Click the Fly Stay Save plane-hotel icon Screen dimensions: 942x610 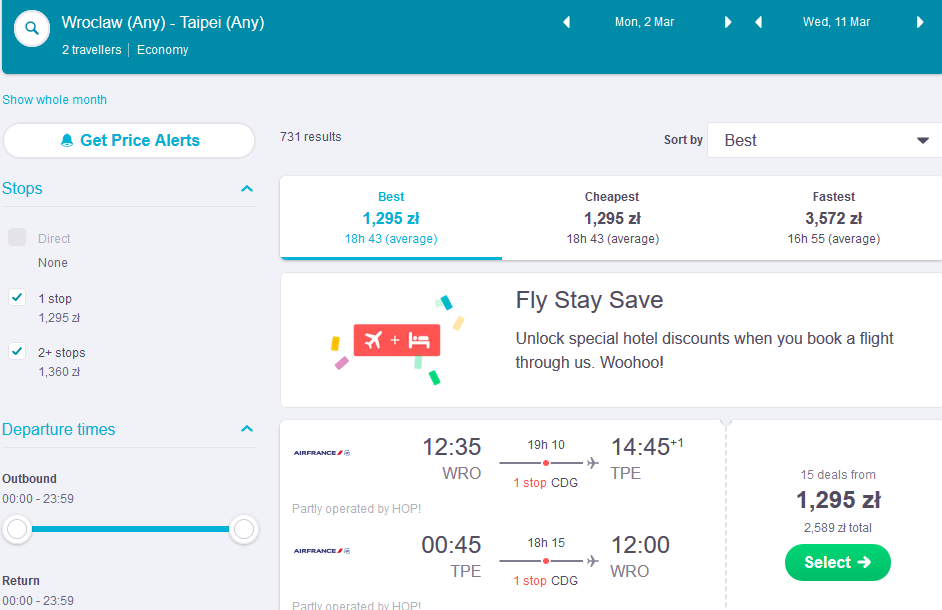coord(397,340)
